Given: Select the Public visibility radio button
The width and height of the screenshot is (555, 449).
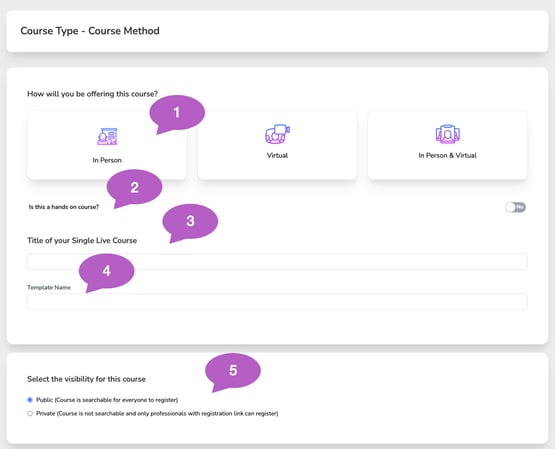Looking at the screenshot, I should (x=30, y=400).
